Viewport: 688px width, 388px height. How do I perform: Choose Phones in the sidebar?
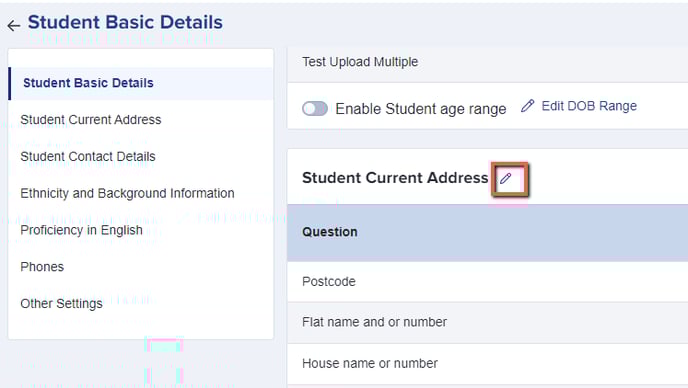tap(141, 267)
